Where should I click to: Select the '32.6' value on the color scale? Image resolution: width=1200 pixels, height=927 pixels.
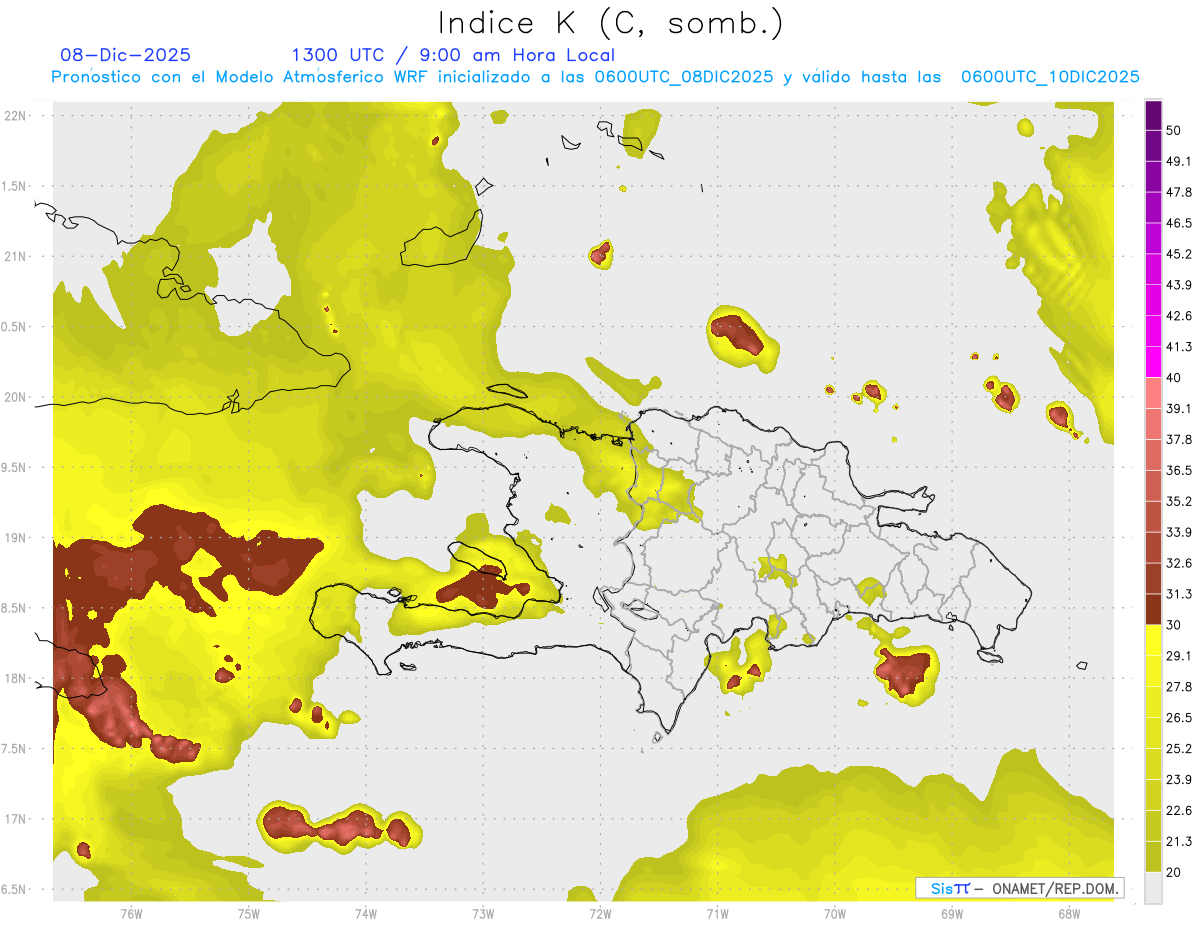point(1178,563)
